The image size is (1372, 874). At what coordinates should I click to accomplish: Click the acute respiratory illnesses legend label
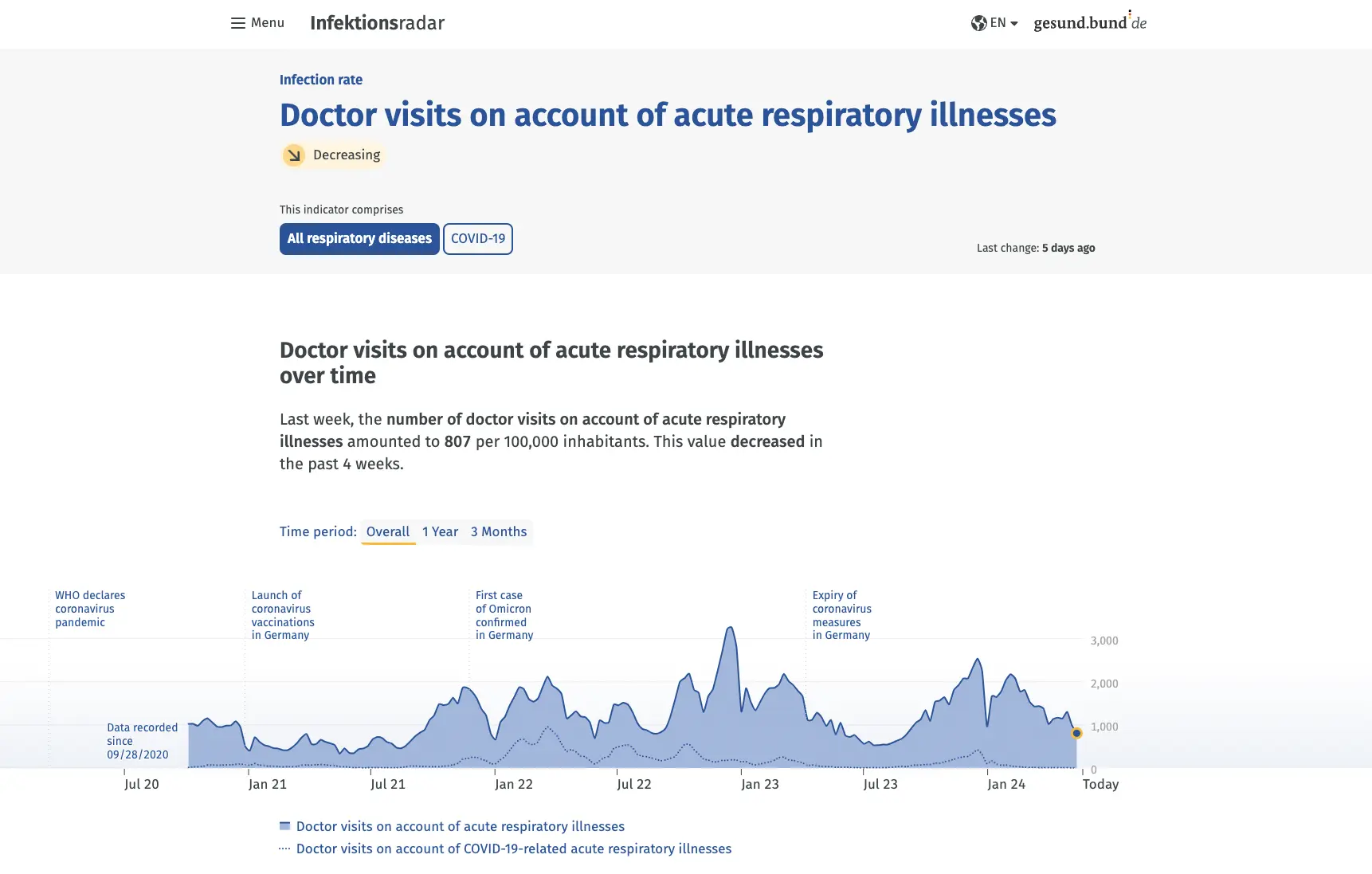point(460,826)
